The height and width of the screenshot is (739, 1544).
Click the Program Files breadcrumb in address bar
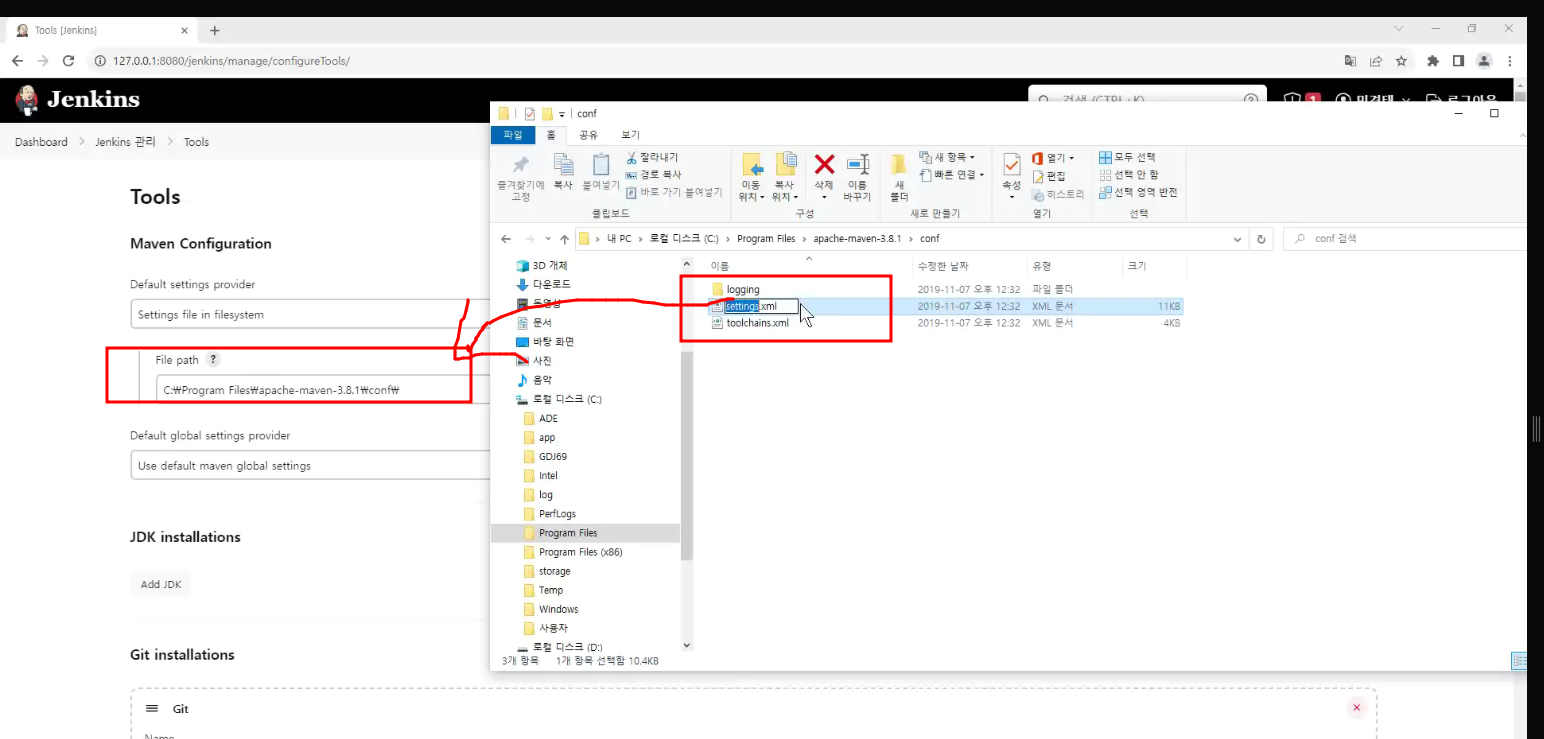[766, 239]
